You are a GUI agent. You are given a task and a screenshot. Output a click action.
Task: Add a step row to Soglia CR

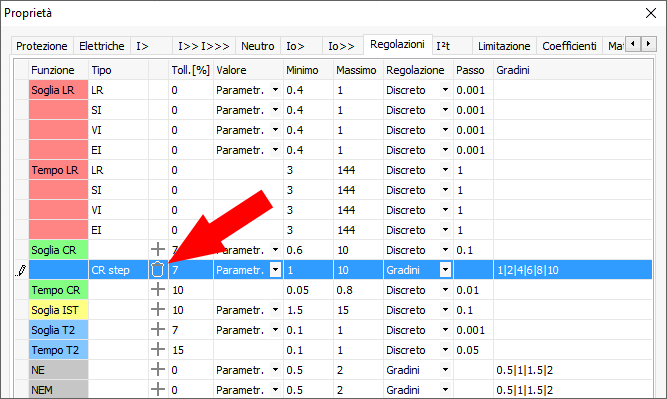(x=158, y=250)
